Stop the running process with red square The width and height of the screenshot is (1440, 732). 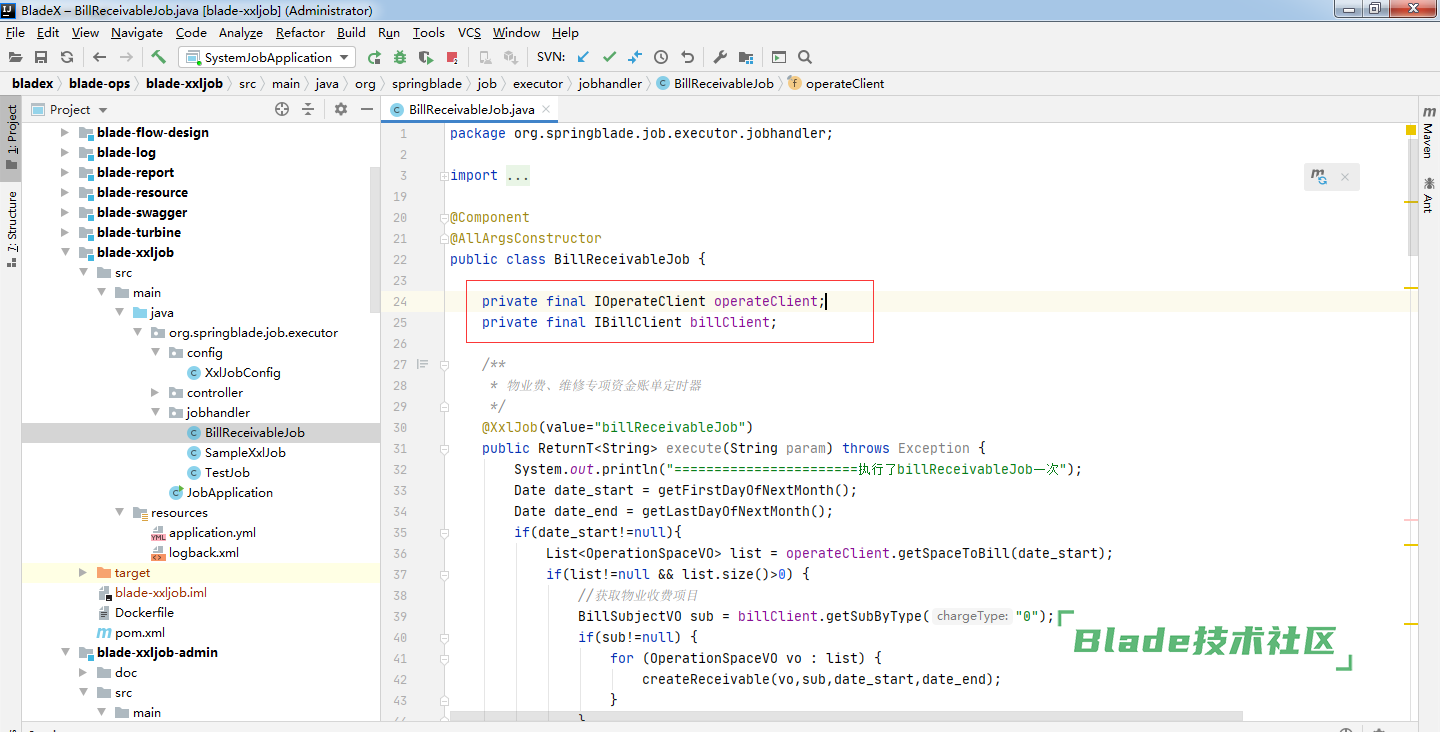452,57
